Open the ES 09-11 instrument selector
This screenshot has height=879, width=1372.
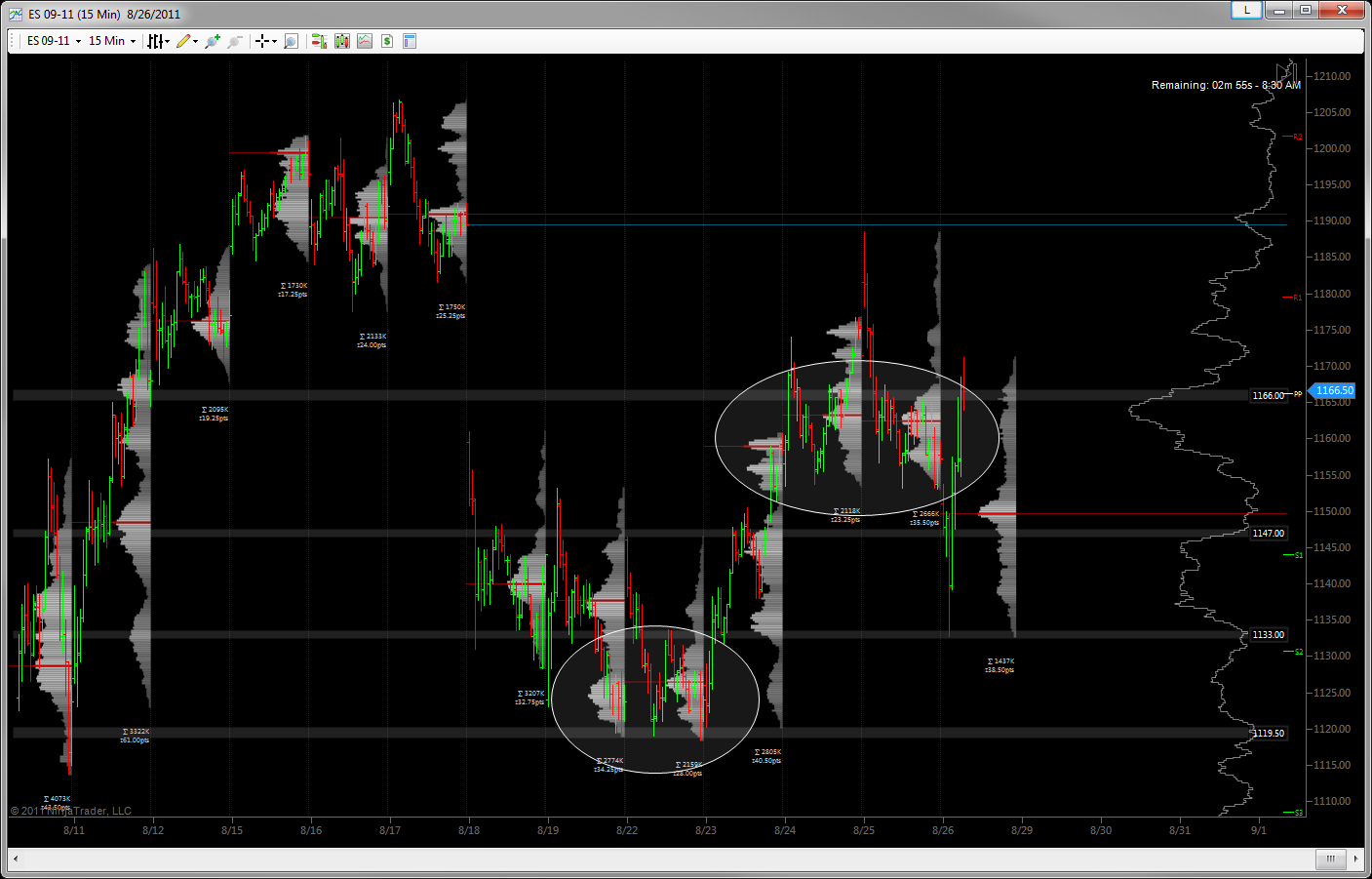[54, 41]
